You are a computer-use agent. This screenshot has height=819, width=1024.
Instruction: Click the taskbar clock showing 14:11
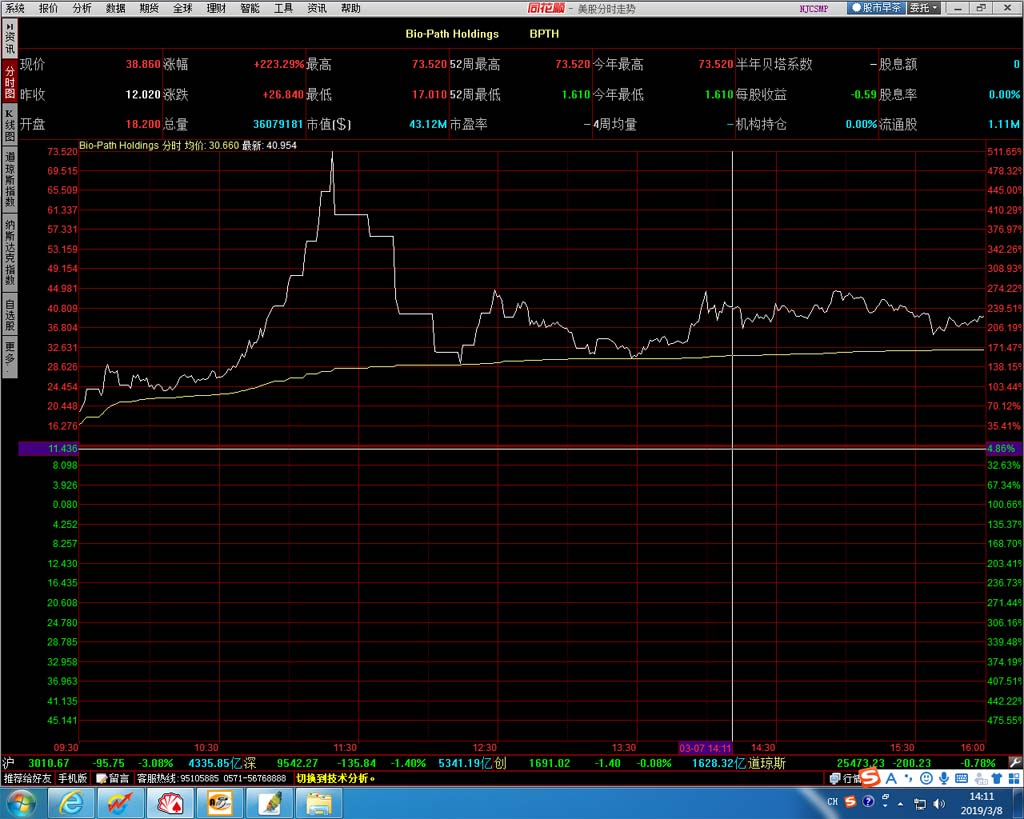tap(981, 803)
